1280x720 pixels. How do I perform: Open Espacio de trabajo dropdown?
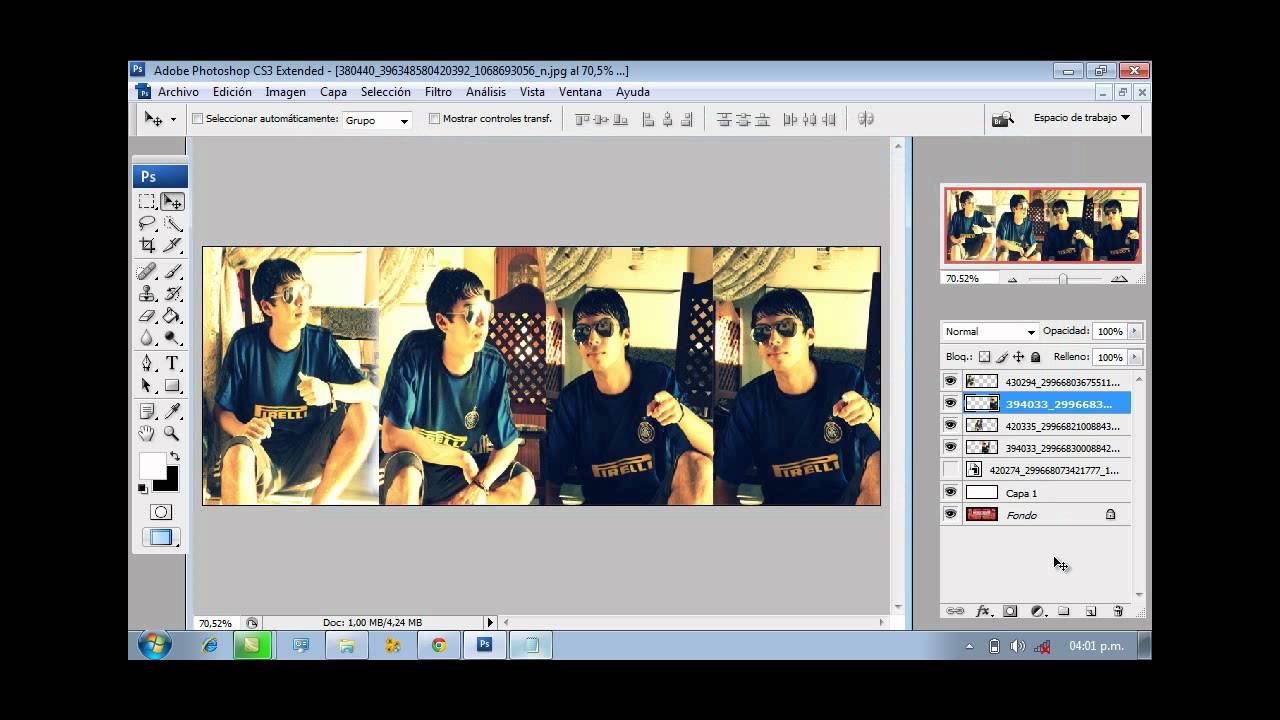click(1082, 118)
